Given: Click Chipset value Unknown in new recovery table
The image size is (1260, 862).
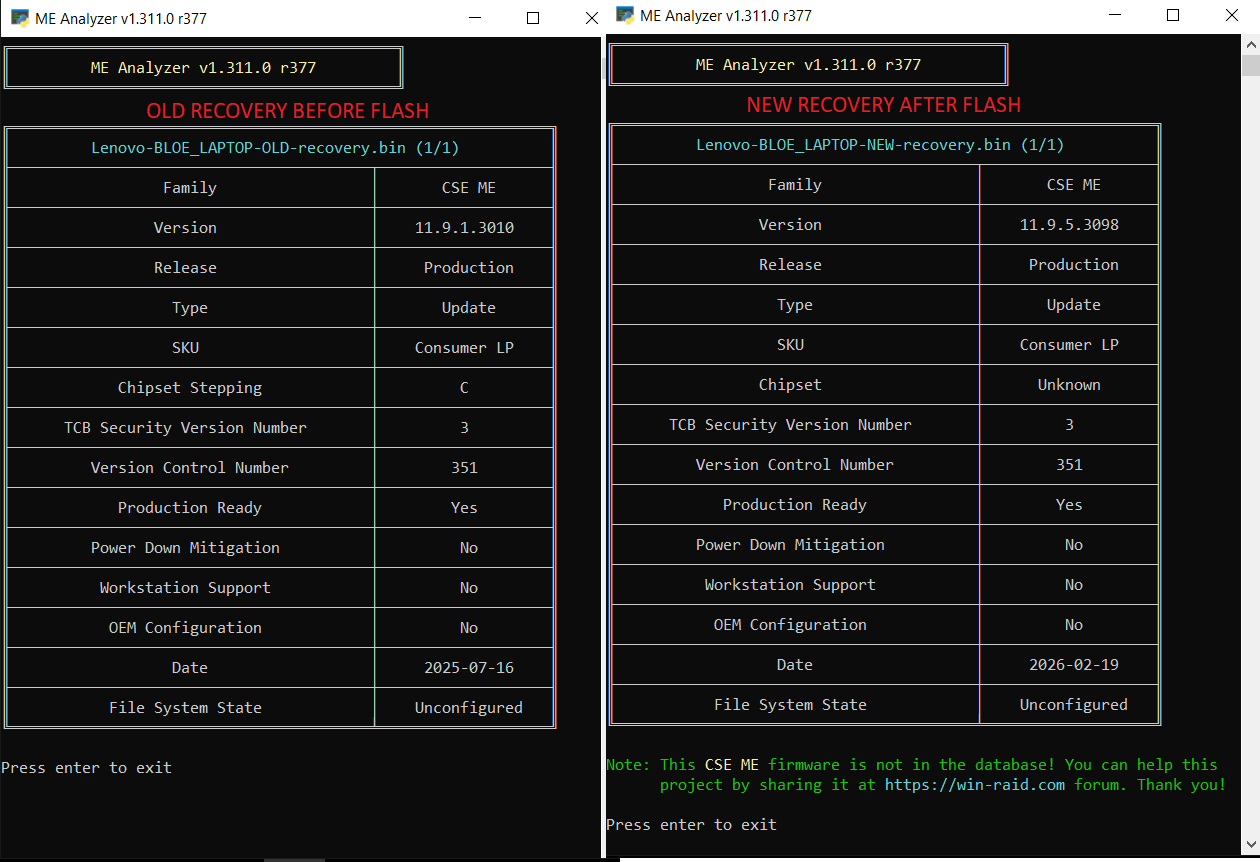Looking at the screenshot, I should pyautogui.click(x=1069, y=385).
